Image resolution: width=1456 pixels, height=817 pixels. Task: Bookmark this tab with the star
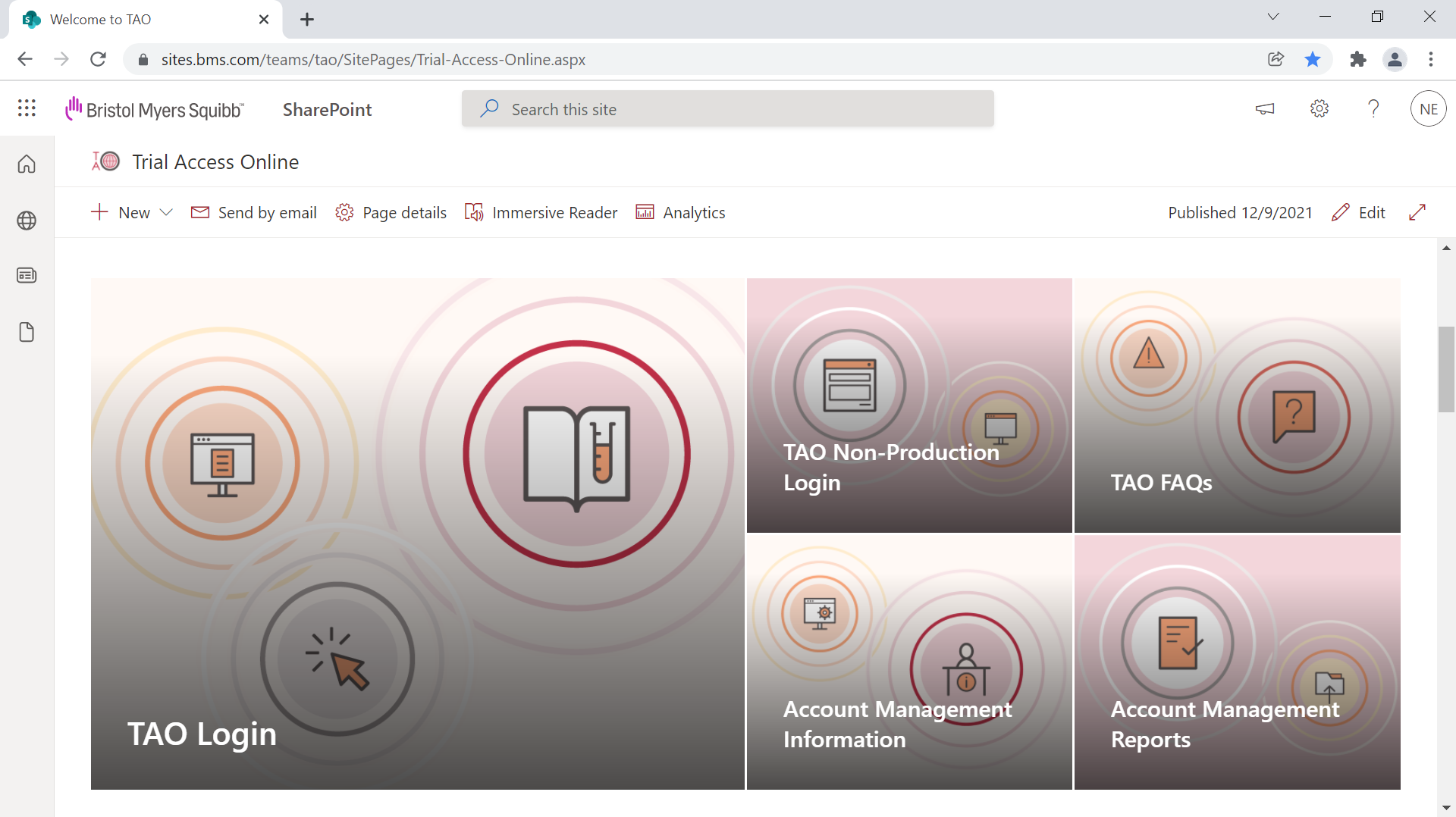pos(1313,59)
